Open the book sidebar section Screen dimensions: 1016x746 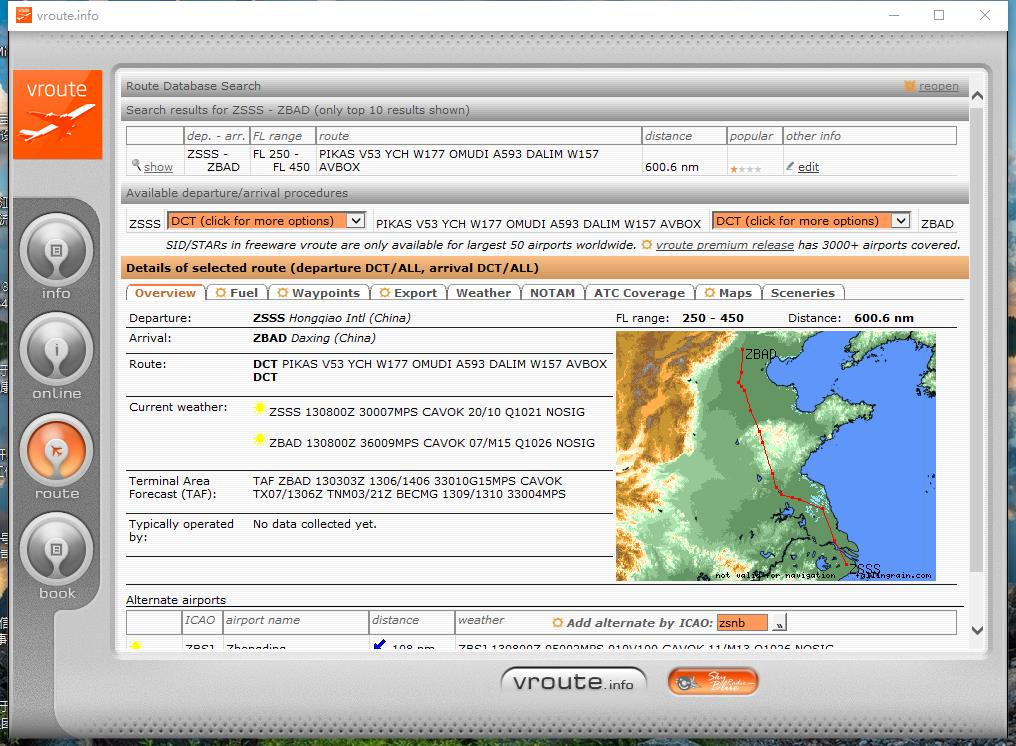pos(57,550)
